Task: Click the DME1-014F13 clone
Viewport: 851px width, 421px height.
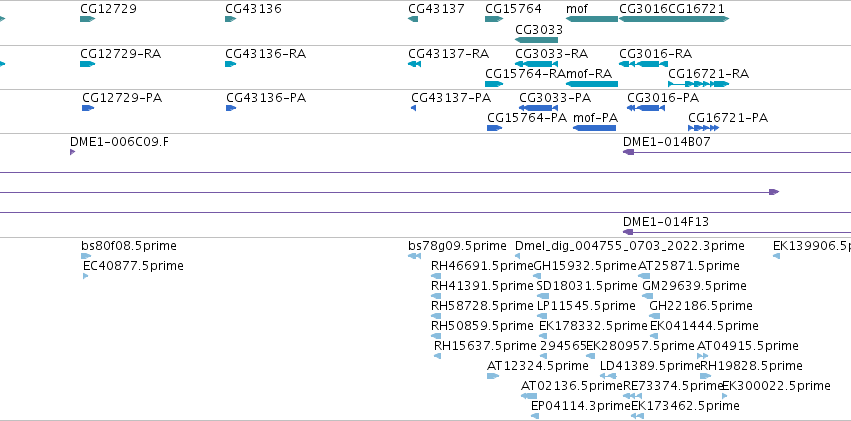Action: [737, 232]
